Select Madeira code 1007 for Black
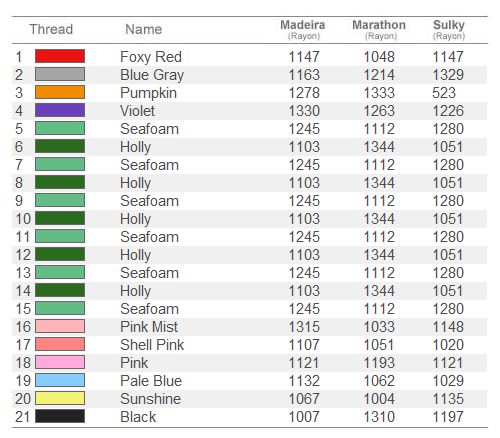The image size is (500, 438). (x=304, y=417)
